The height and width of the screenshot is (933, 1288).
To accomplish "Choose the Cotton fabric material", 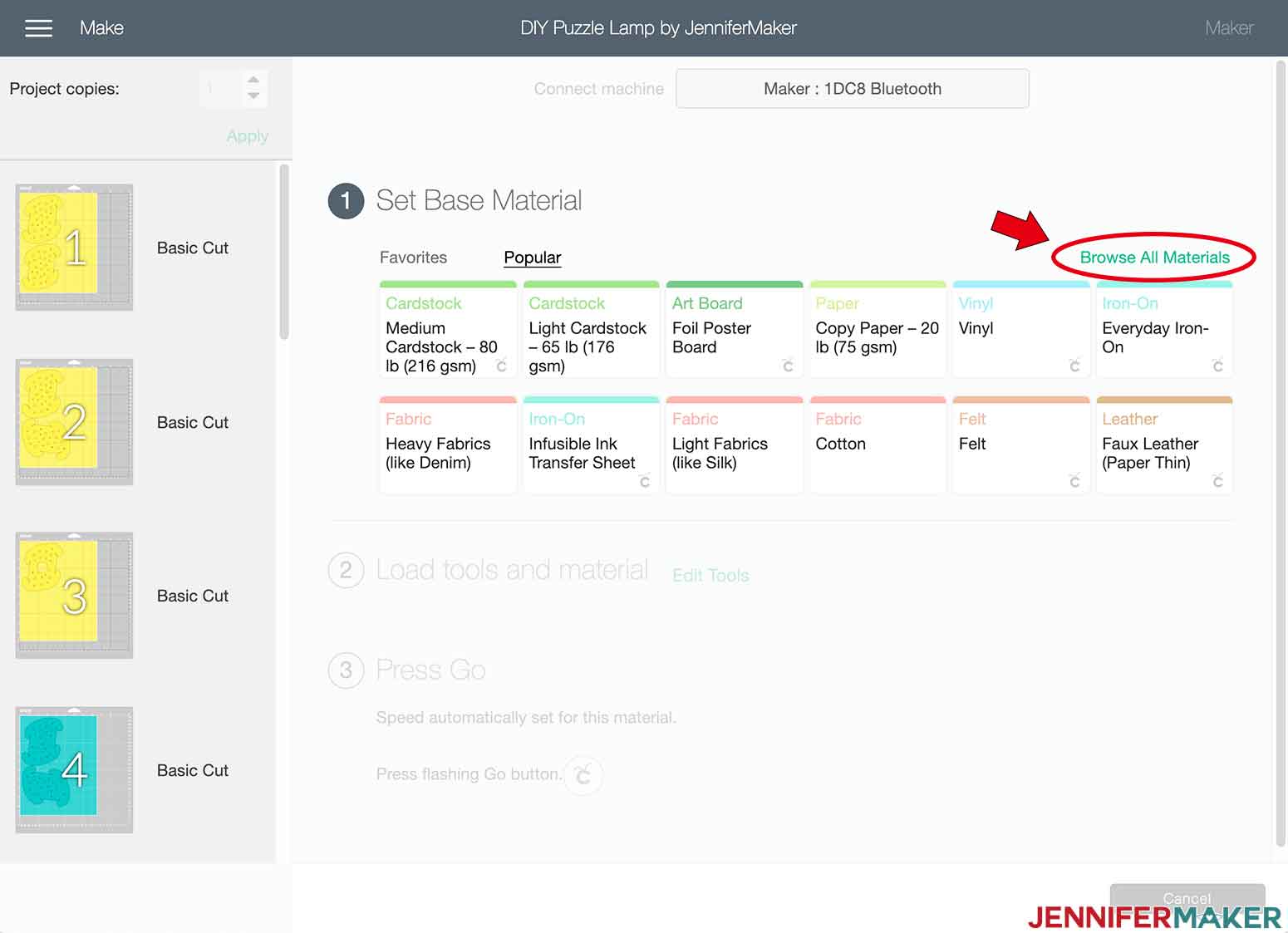I will click(x=878, y=445).
